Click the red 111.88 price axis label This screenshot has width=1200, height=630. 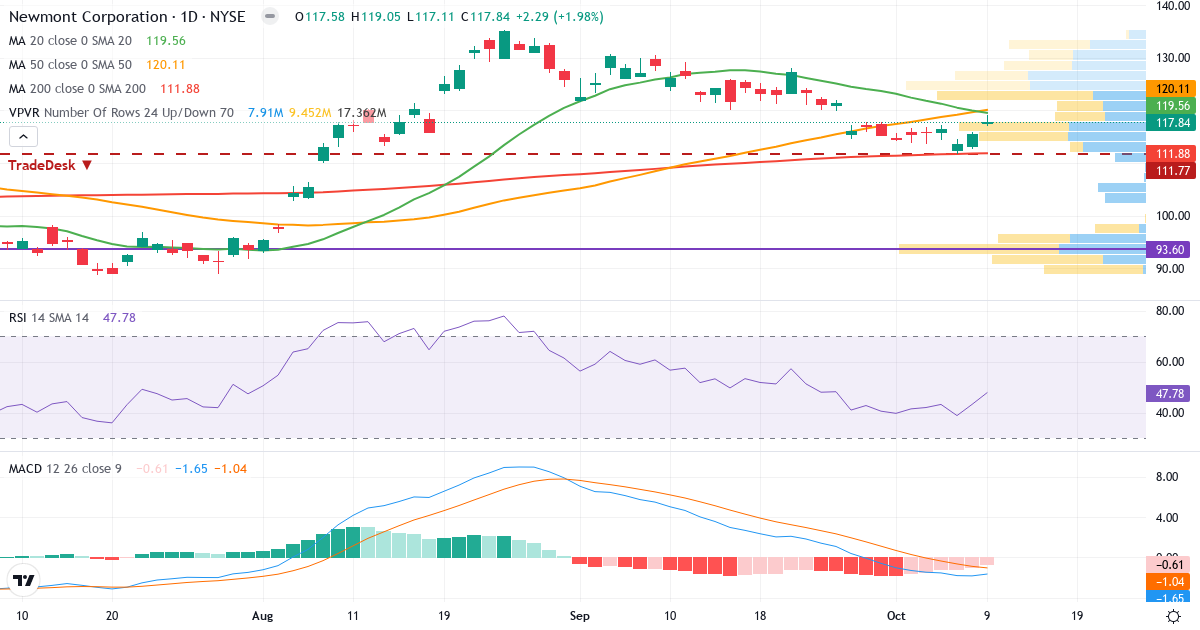(1171, 153)
